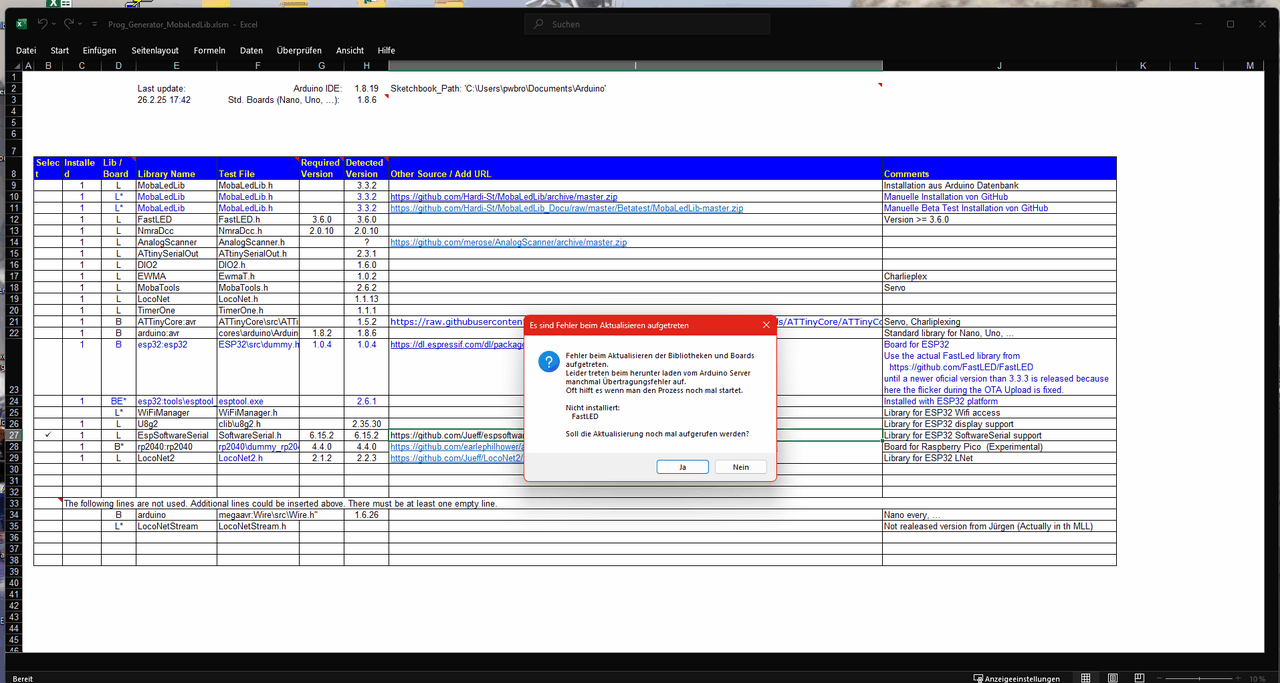Viewport: 1280px width, 683px height.
Task: Open Customize Quick Access Toolbar dropdown
Action: point(94,24)
